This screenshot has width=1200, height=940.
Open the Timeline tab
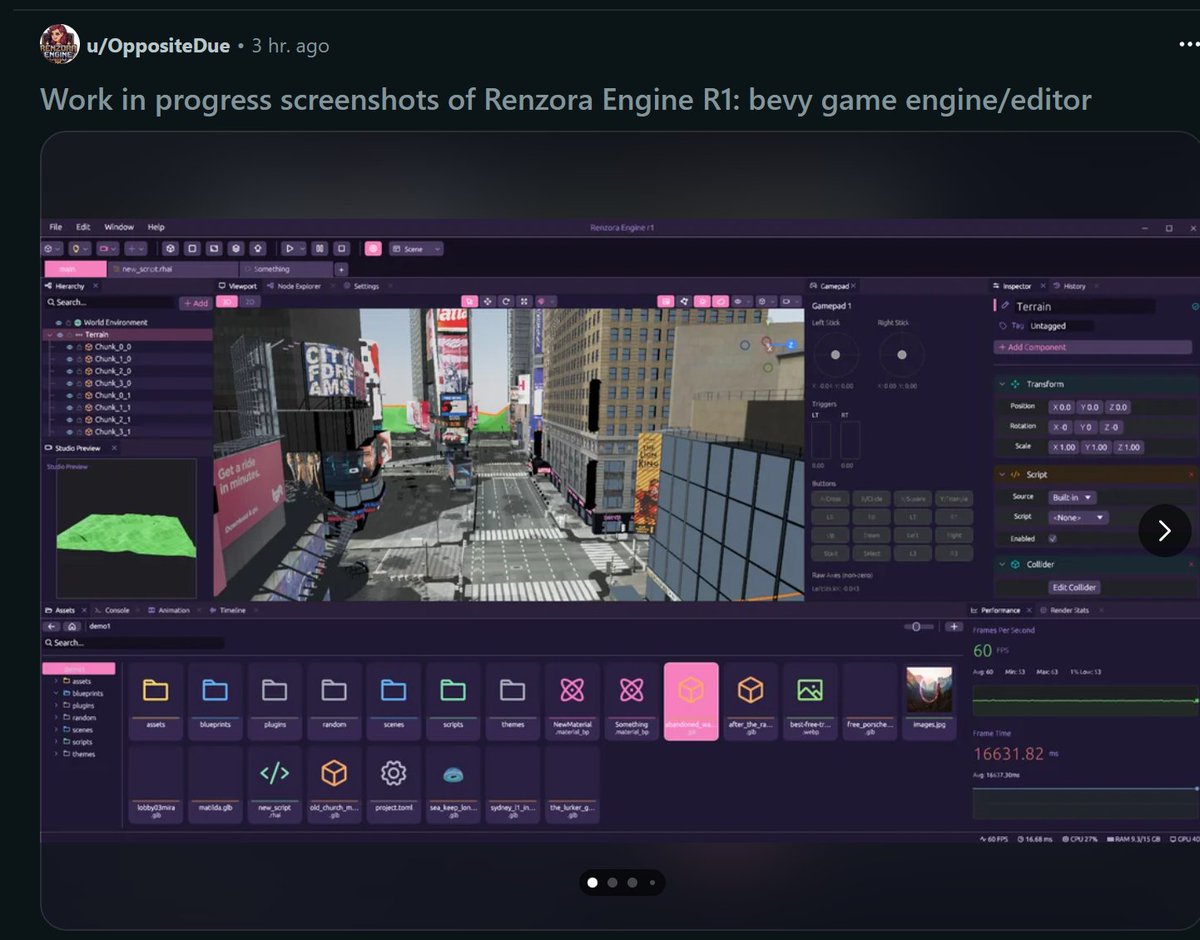click(x=227, y=610)
